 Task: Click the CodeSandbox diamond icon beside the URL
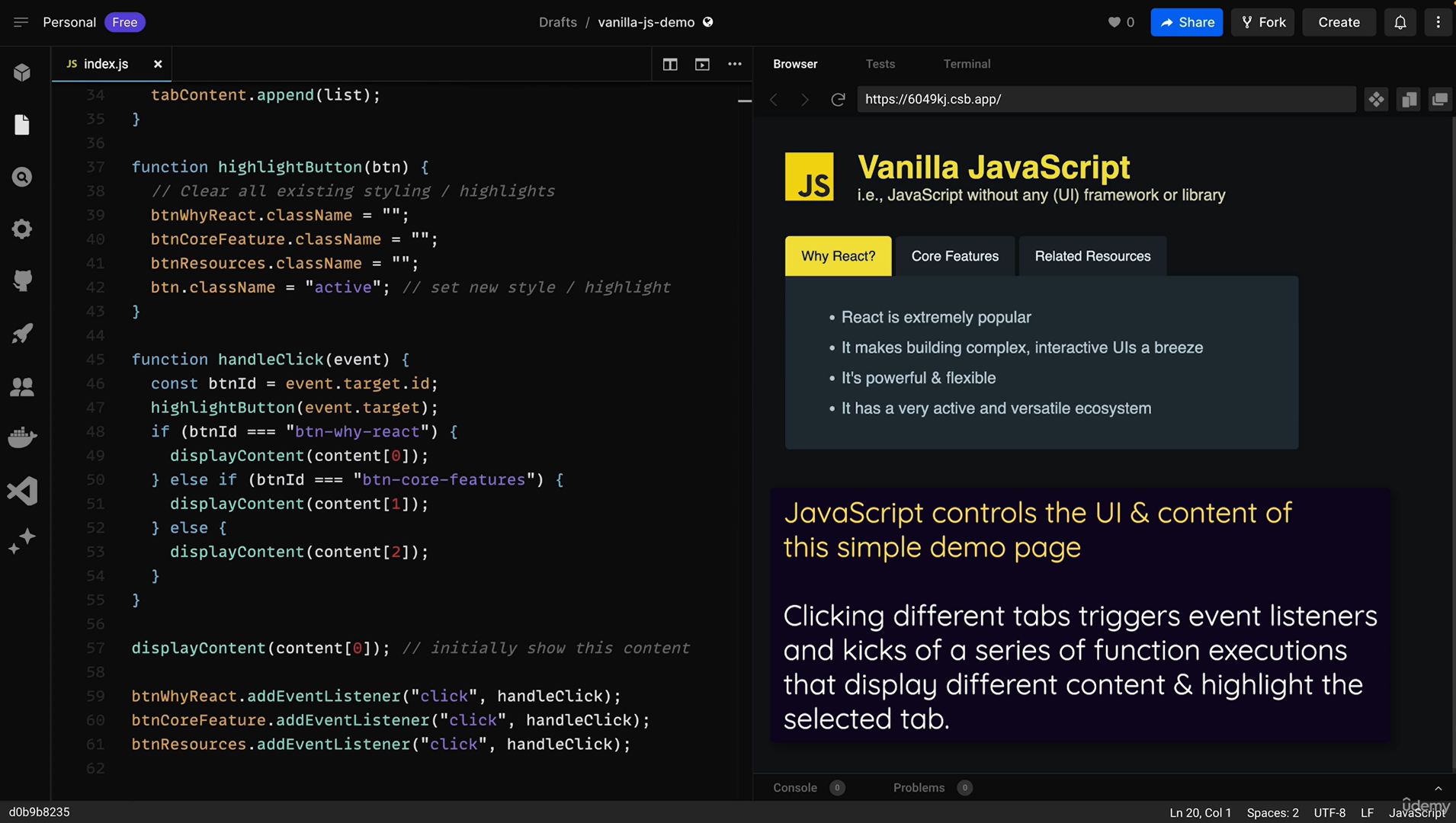point(1376,99)
